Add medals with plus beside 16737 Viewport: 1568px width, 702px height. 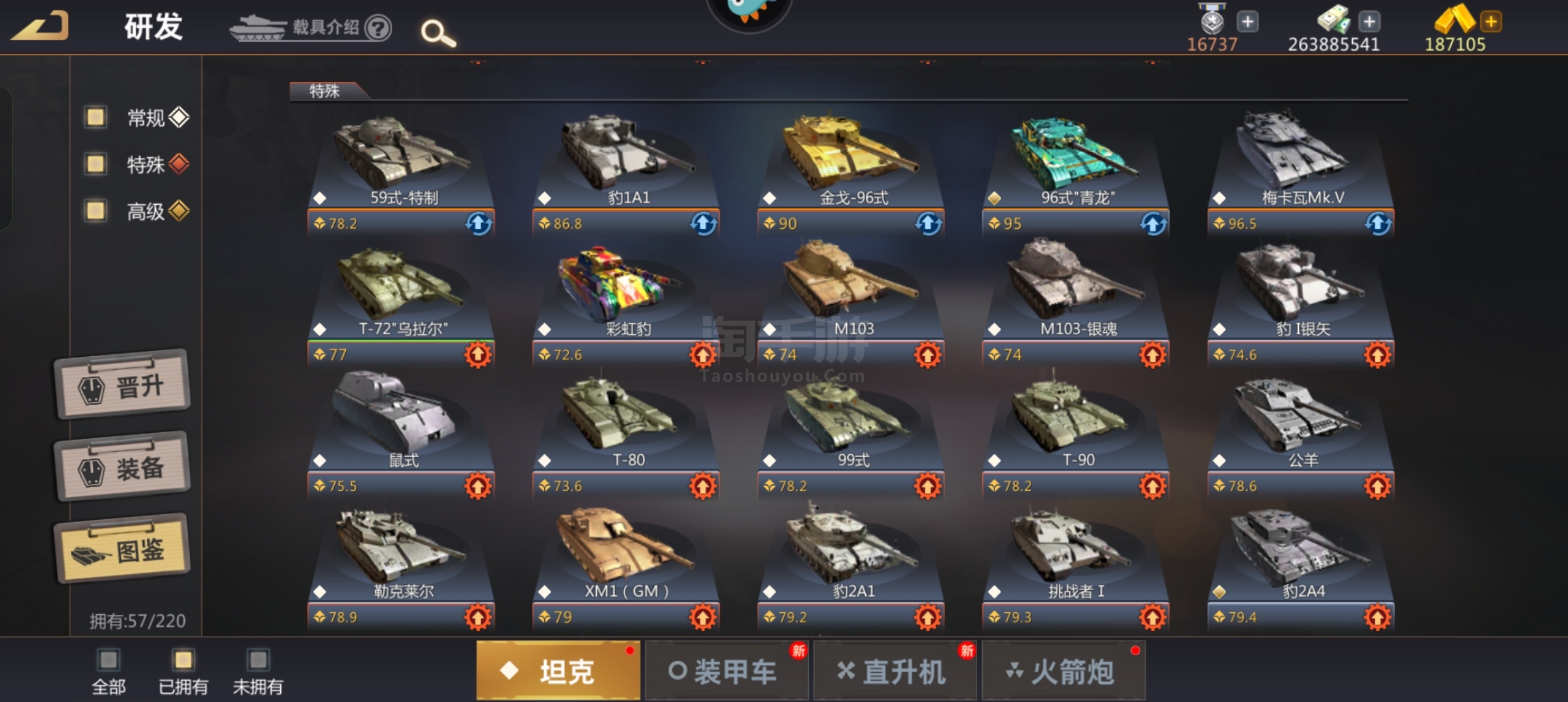1247,21
